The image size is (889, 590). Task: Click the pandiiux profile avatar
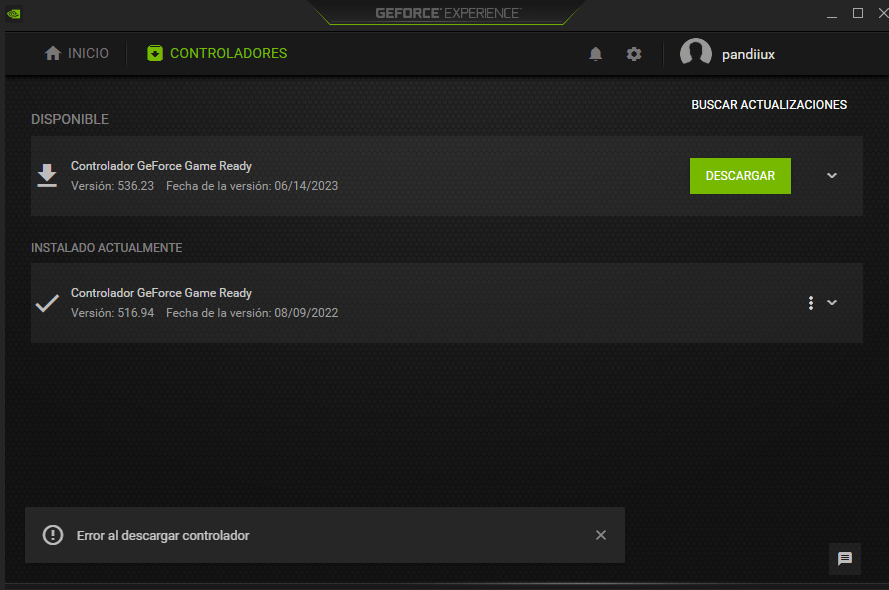click(x=696, y=53)
